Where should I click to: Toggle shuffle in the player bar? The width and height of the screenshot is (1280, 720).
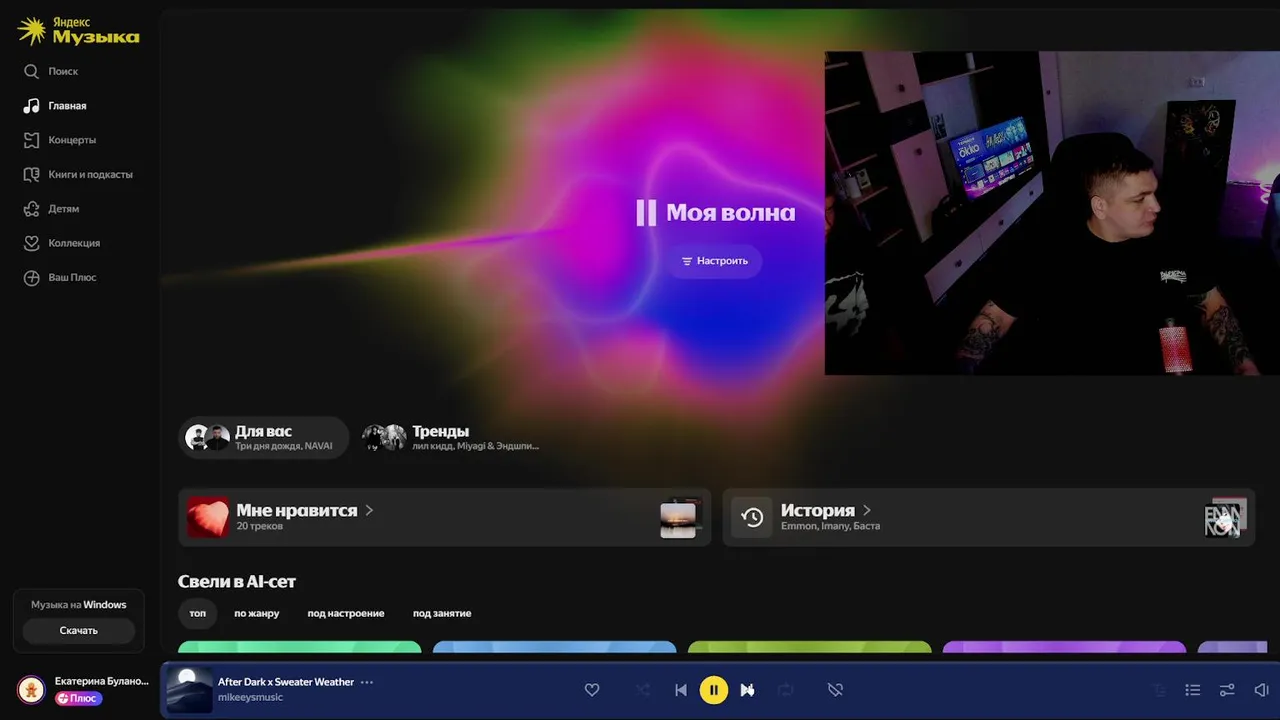coord(643,690)
